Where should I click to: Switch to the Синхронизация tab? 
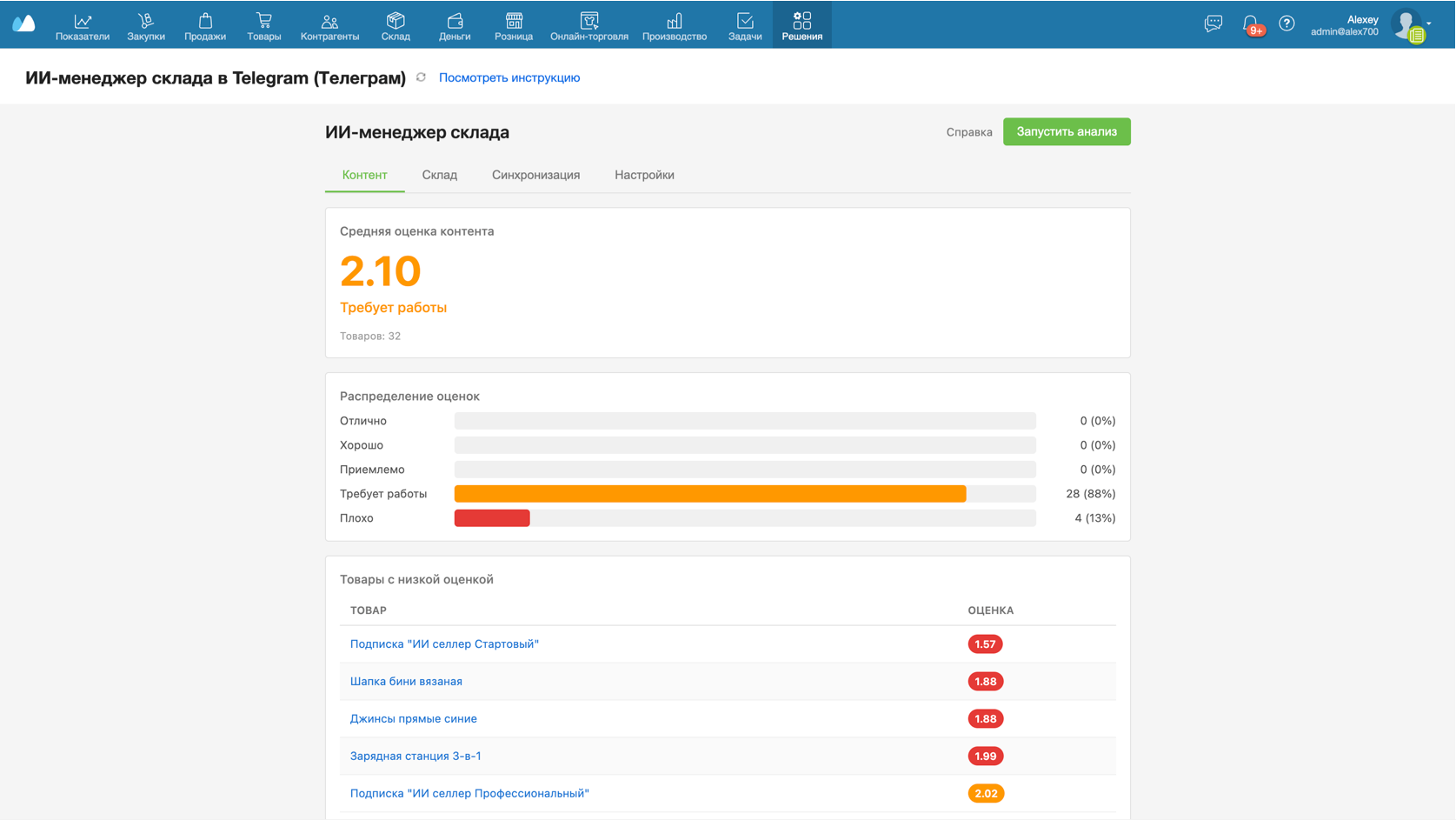535,175
